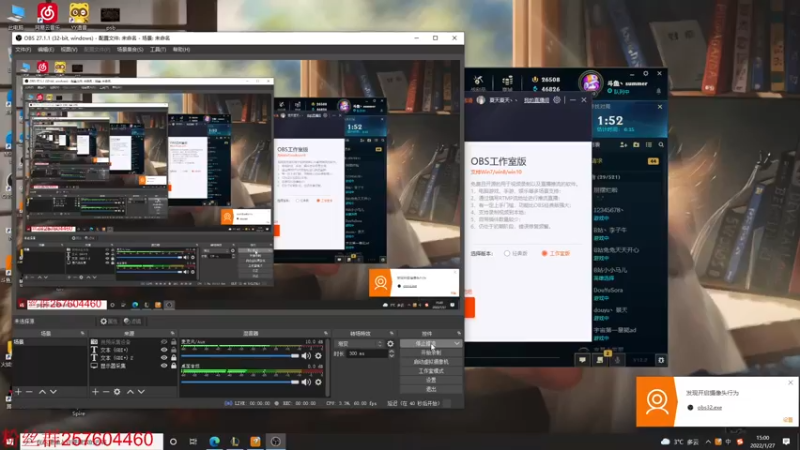Click the list view icon in friends panel

(x=649, y=145)
